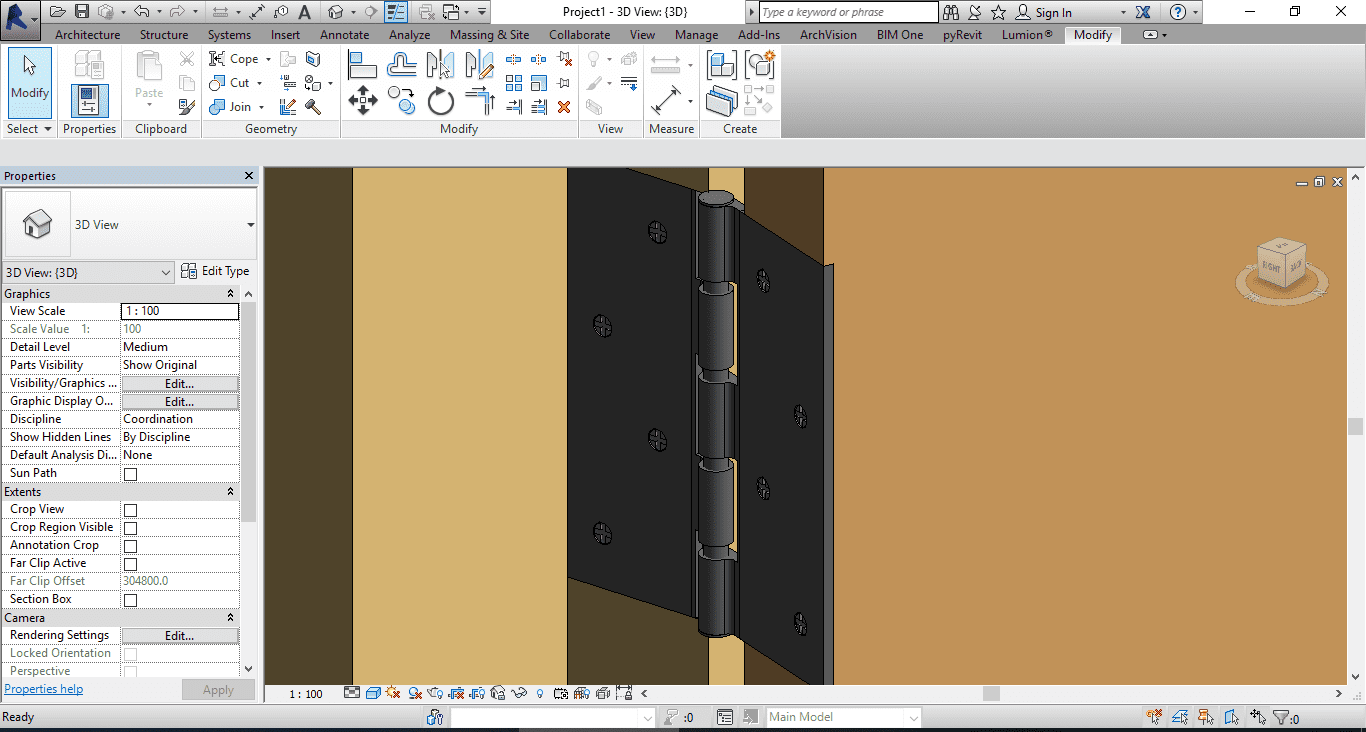Image resolution: width=1366 pixels, height=732 pixels.
Task: Toggle the Far Clip Active checkbox
Action: click(130, 564)
